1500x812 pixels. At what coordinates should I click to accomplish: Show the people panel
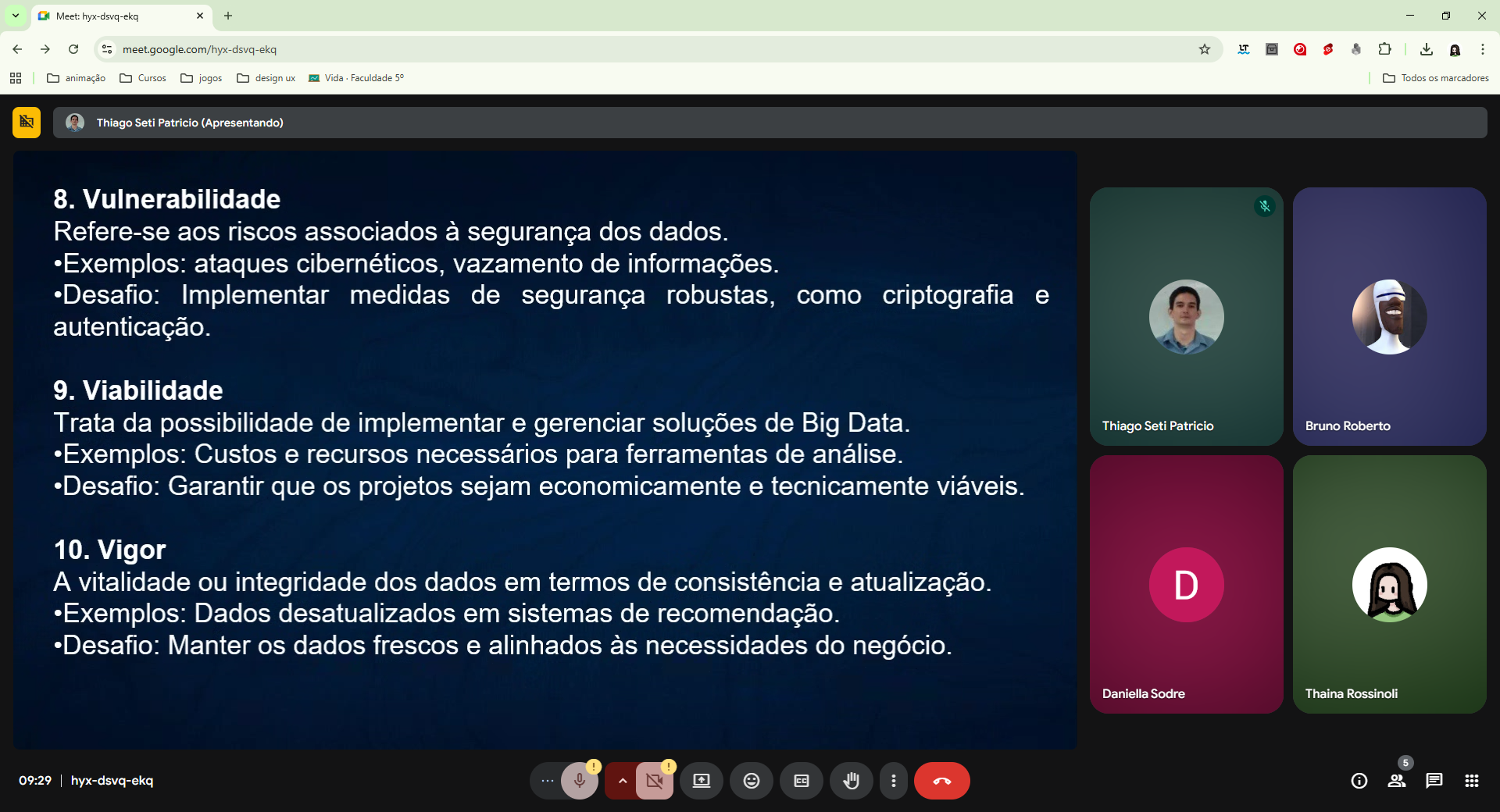point(1397,781)
